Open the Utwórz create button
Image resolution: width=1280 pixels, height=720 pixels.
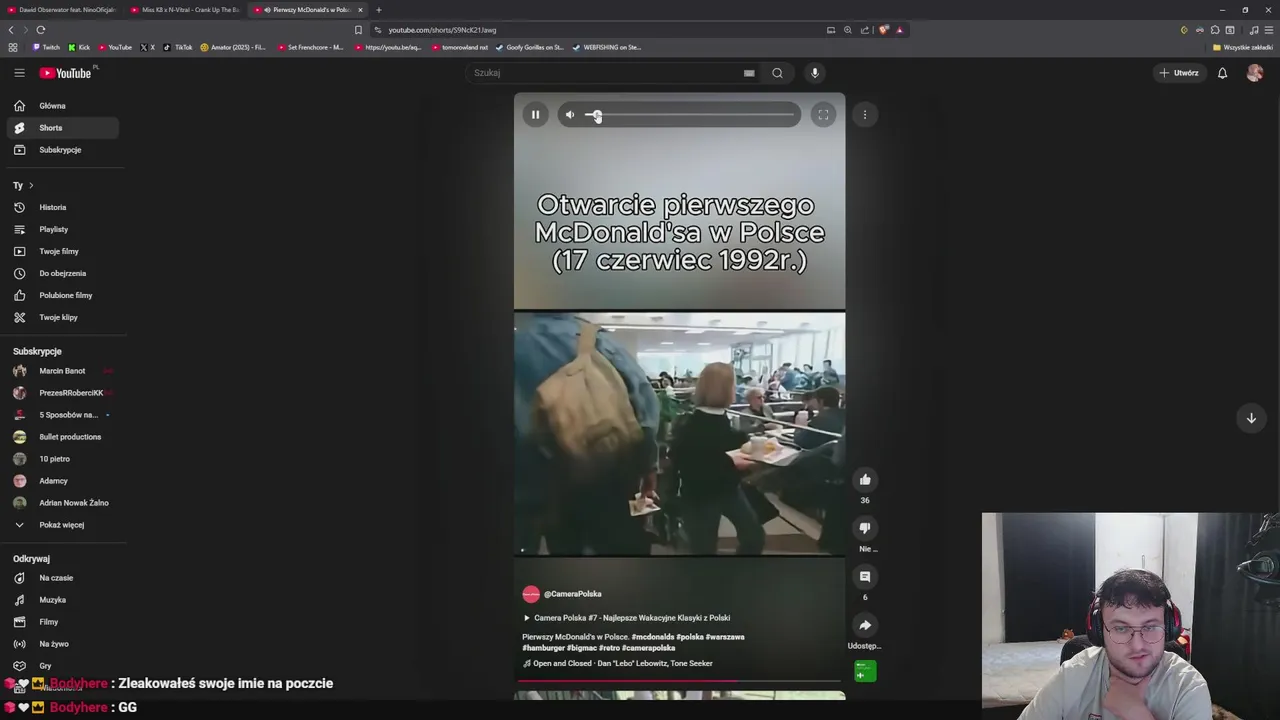click(1179, 73)
